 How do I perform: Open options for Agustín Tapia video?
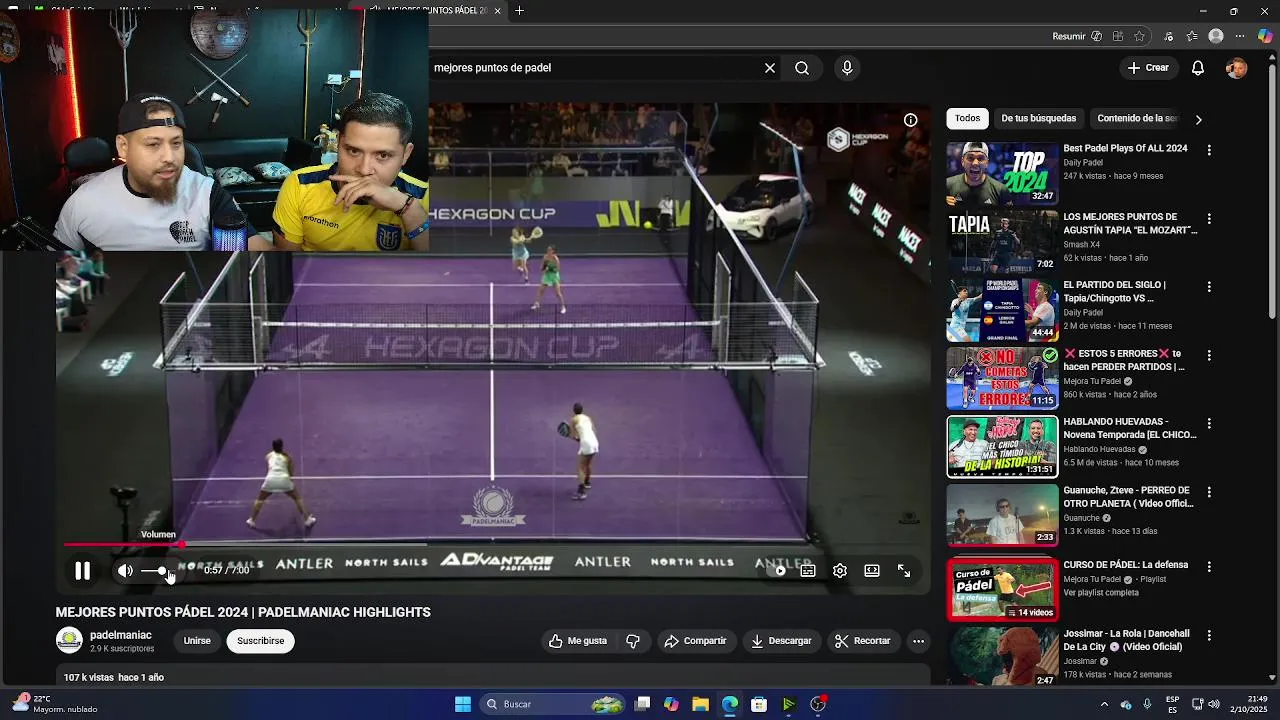pos(1209,218)
